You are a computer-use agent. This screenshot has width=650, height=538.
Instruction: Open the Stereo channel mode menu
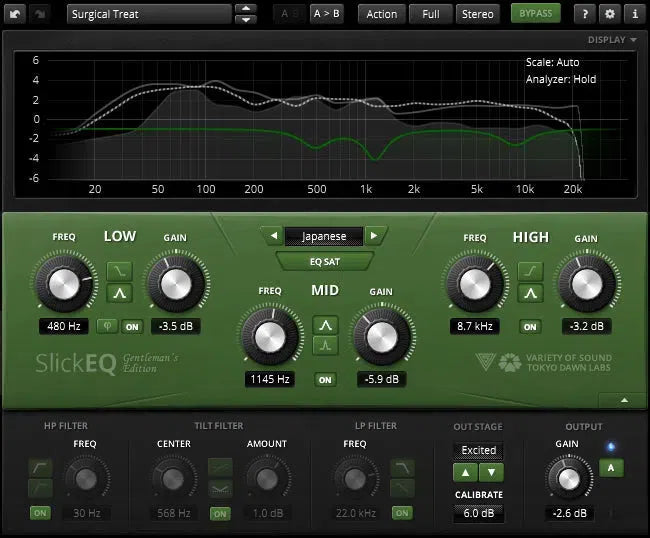pyautogui.click(x=477, y=14)
